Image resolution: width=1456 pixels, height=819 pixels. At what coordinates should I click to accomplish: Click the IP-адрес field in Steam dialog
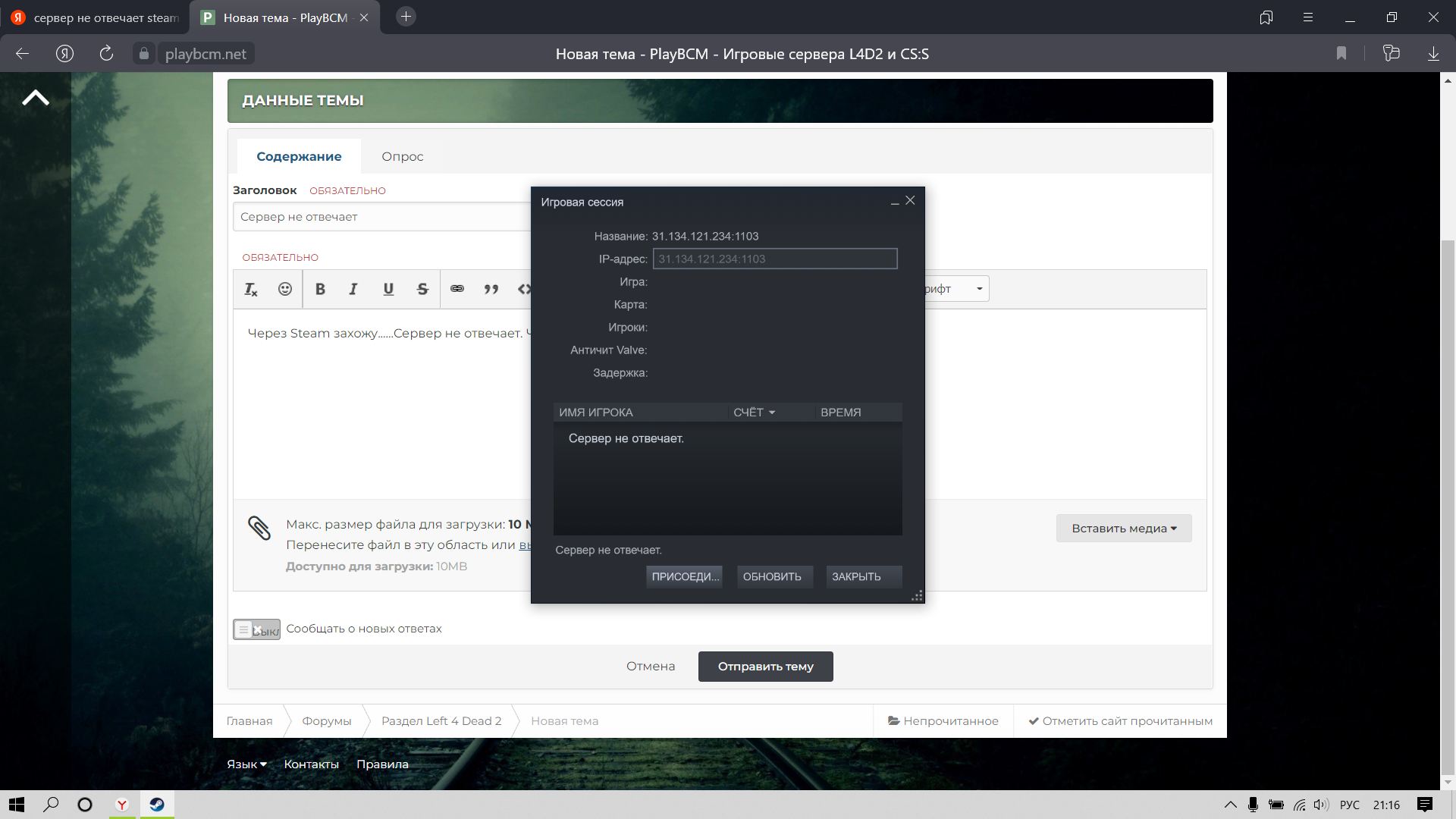[775, 259]
